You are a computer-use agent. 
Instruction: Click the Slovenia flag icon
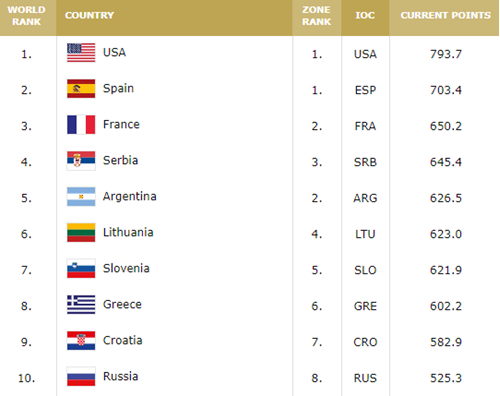[81, 269]
